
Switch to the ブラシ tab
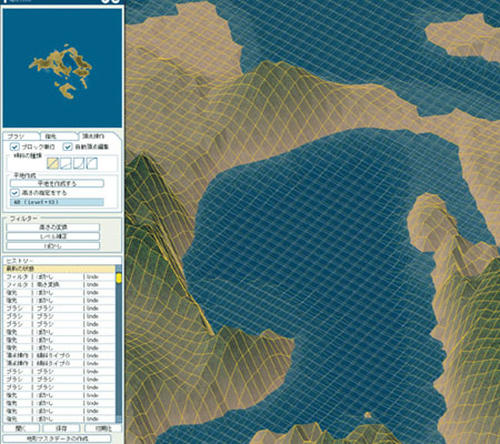pyautogui.click(x=21, y=136)
